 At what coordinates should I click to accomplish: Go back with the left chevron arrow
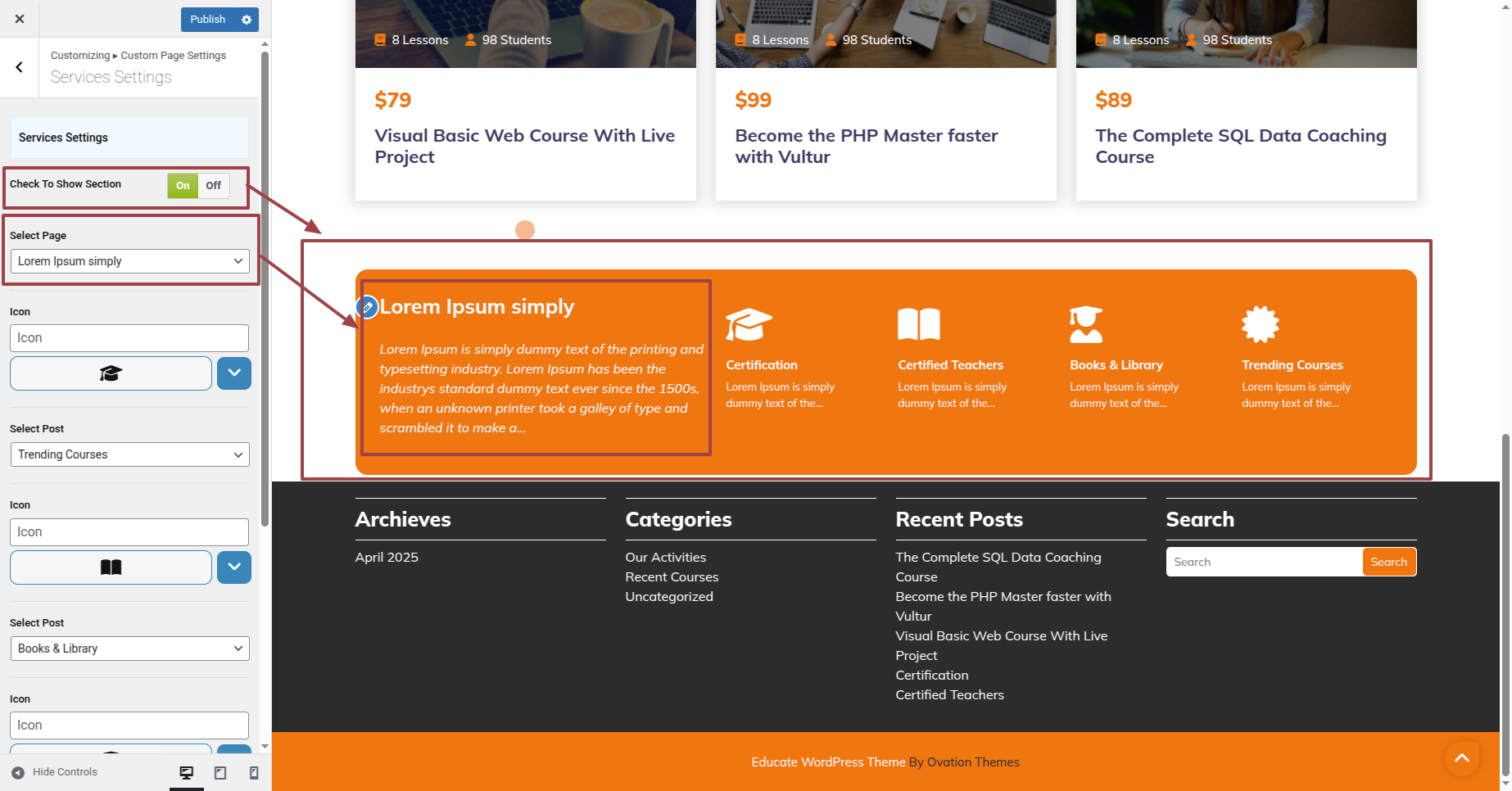click(x=20, y=67)
